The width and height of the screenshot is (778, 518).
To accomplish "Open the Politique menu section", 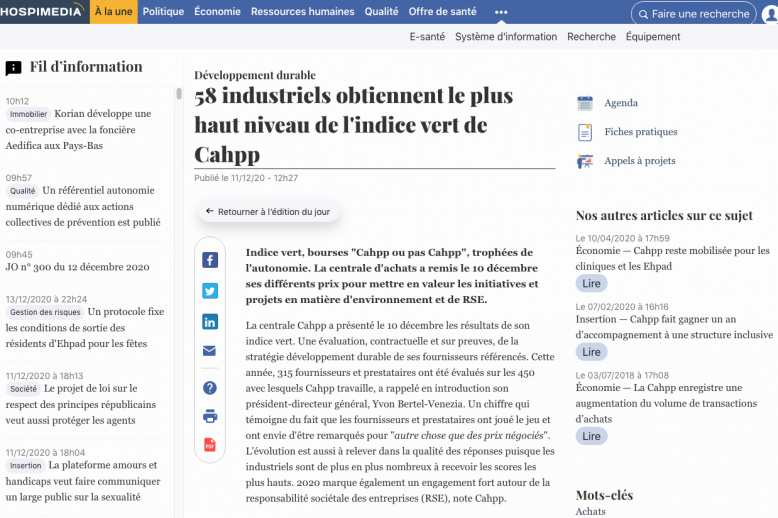I will 163,12.
